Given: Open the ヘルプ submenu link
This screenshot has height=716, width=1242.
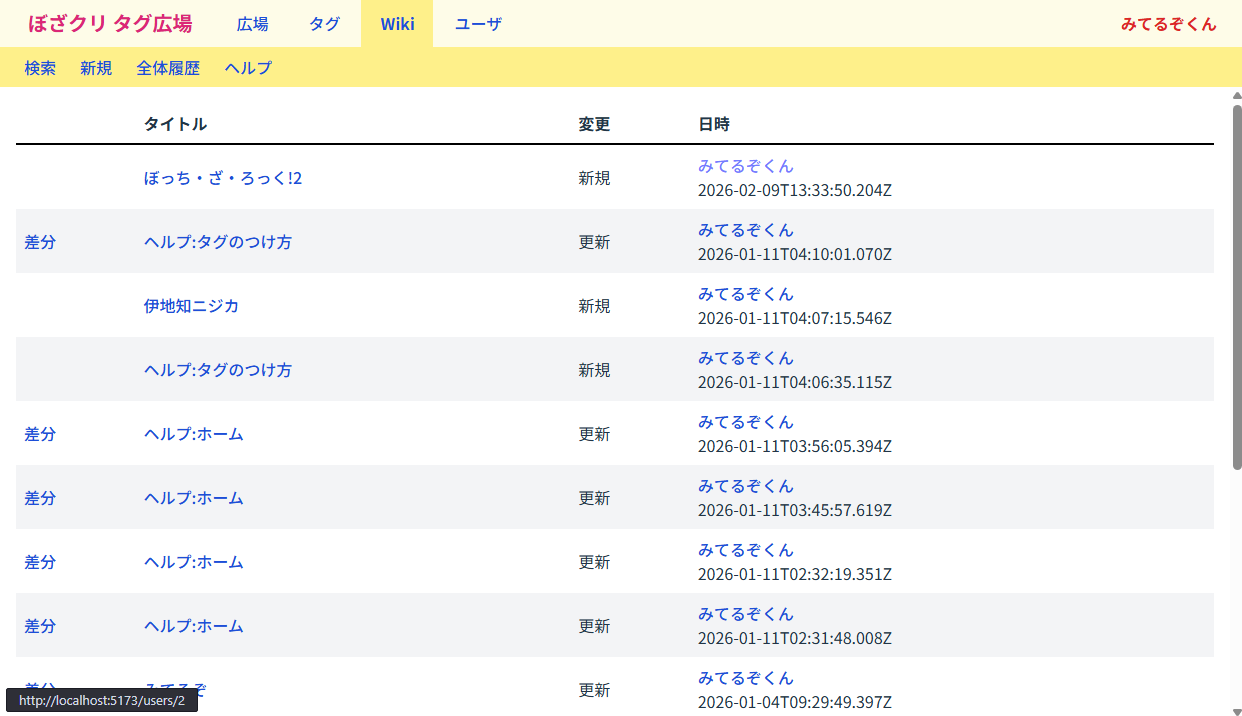Looking at the screenshot, I should (x=248, y=68).
